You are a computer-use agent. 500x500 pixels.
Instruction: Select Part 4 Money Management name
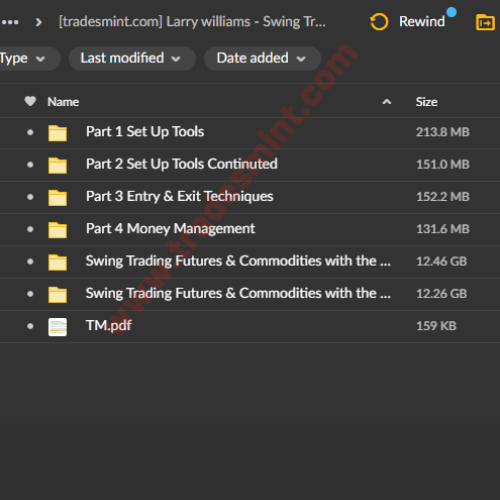[171, 229]
